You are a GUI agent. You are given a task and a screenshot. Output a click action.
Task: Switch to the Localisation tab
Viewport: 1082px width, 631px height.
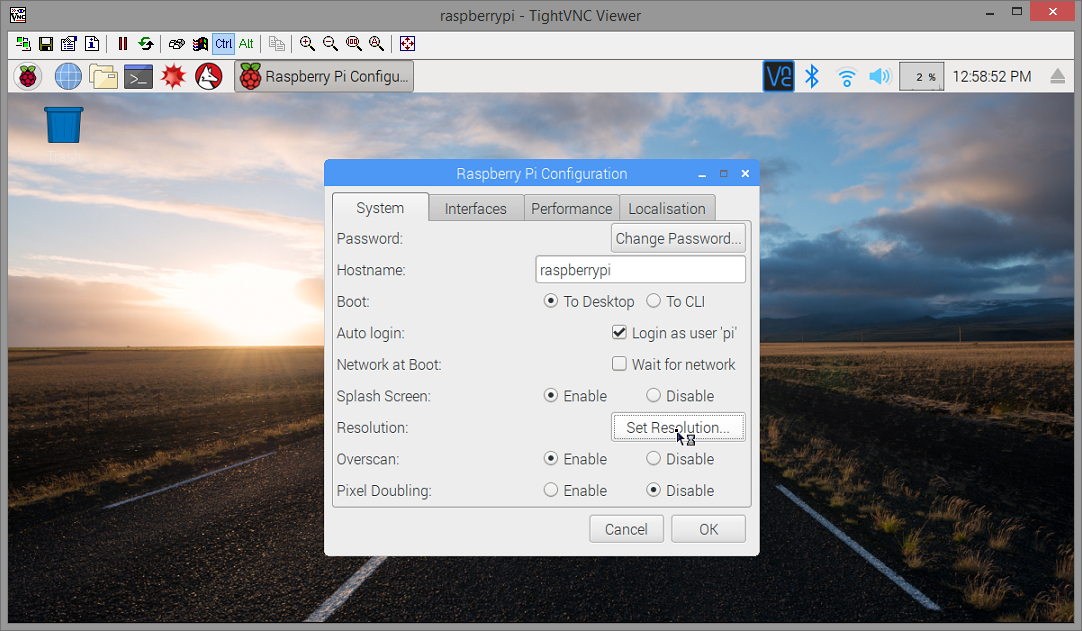(x=667, y=208)
